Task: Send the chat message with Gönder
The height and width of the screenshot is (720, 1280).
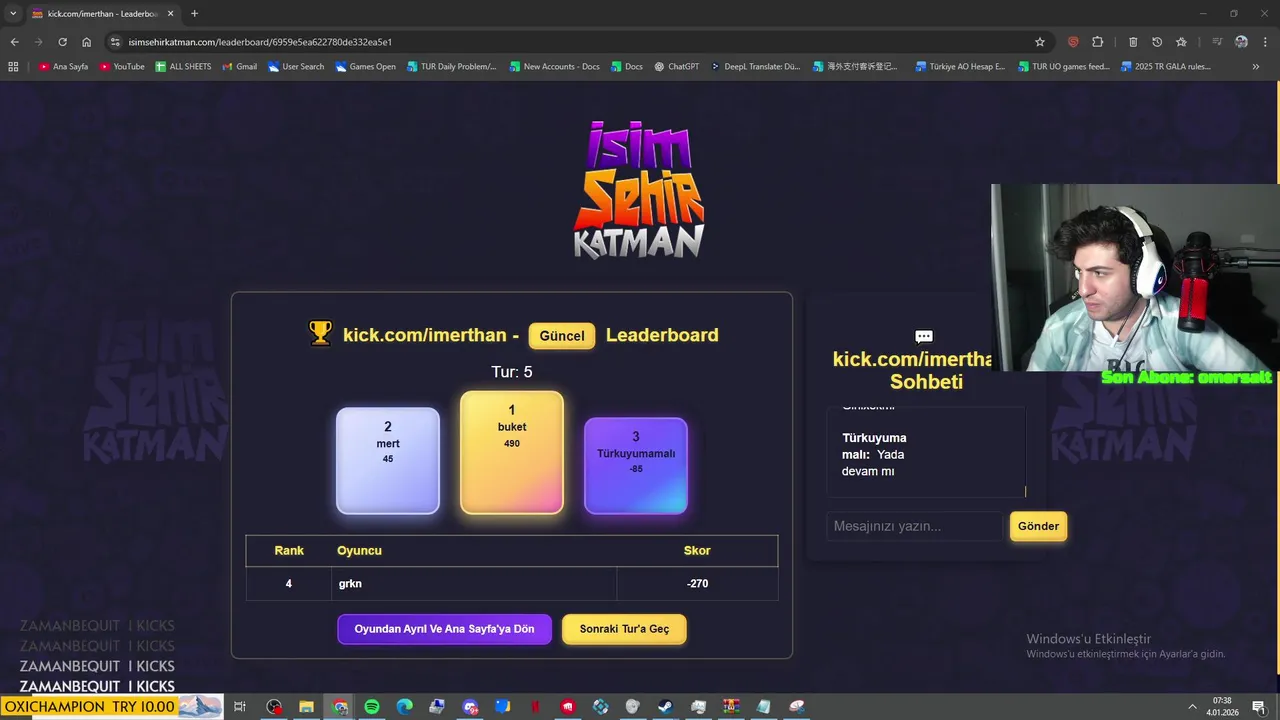Action: [1038, 526]
